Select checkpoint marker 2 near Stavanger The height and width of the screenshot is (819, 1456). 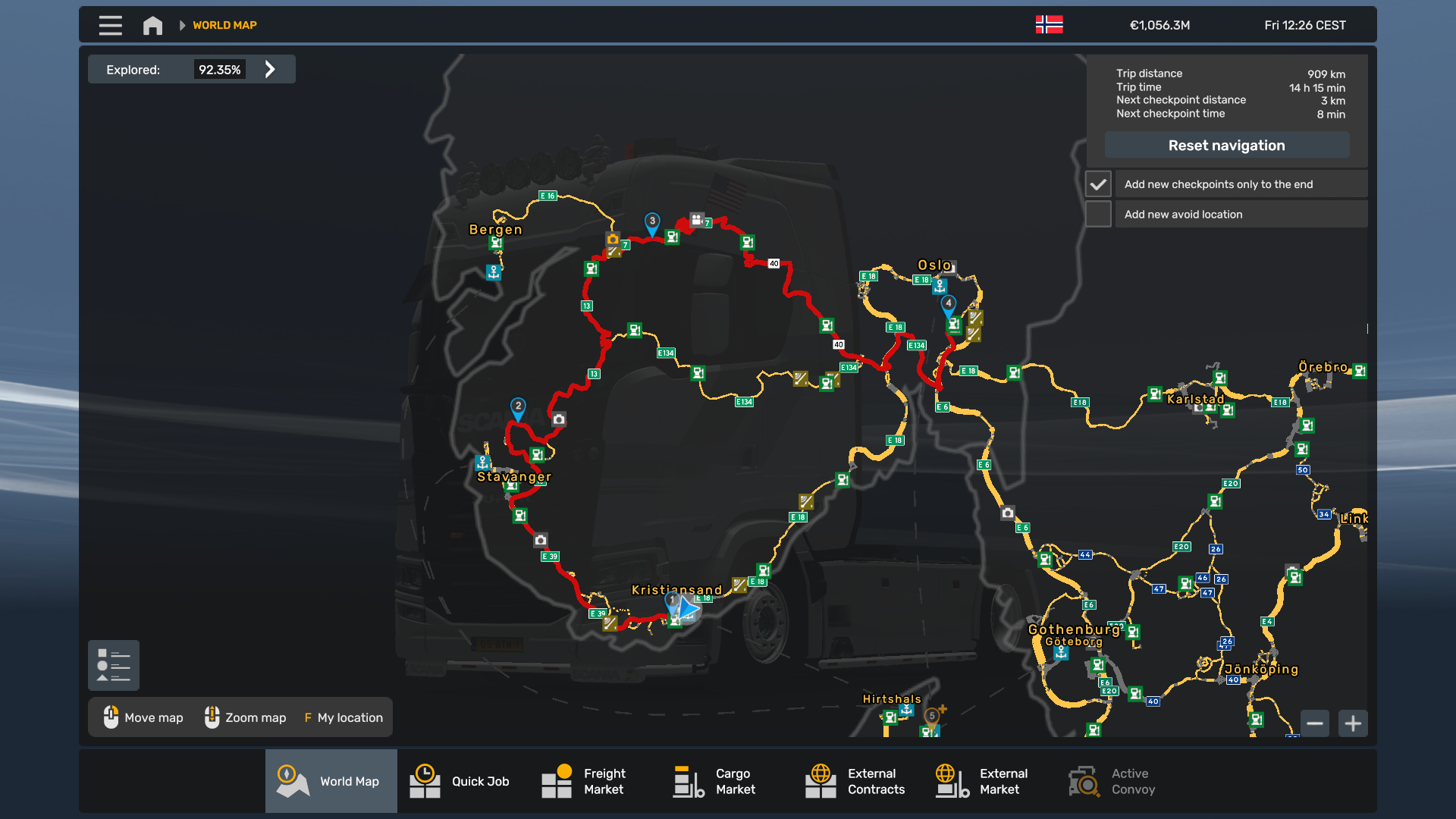(x=518, y=407)
